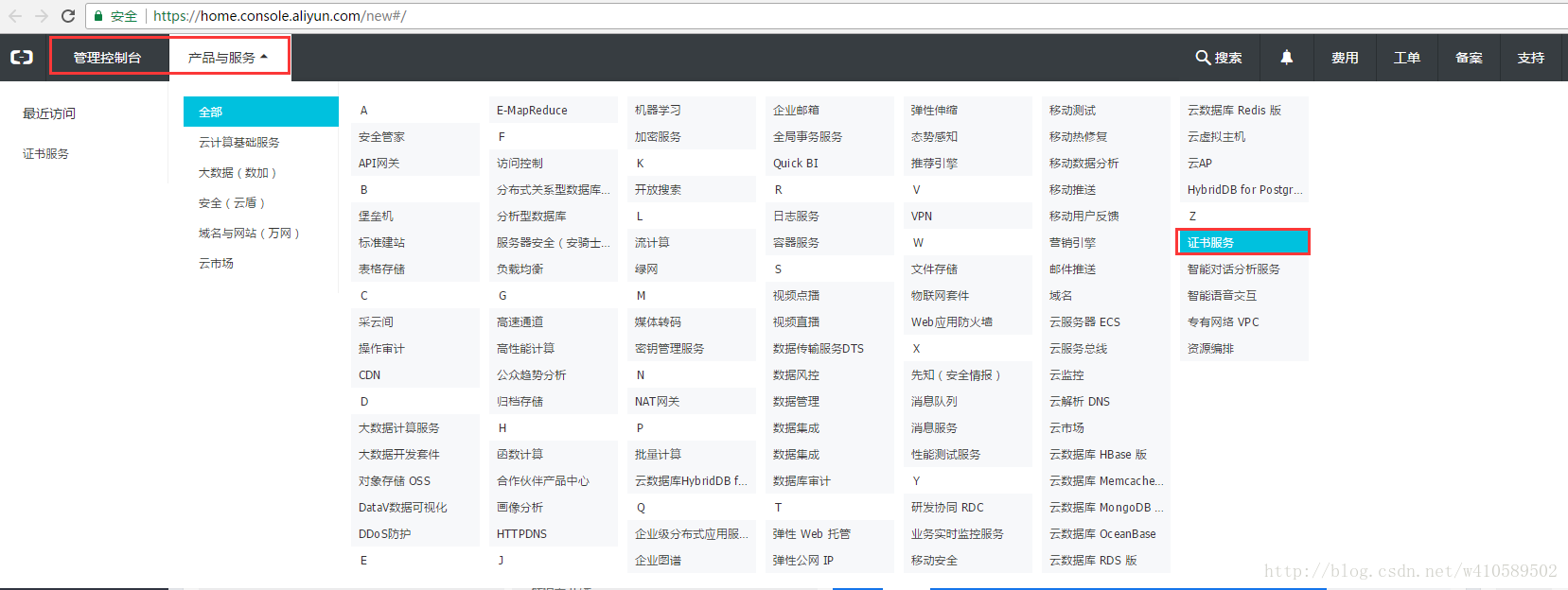Open the 备案 menu
Image resolution: width=1568 pixels, height=590 pixels.
pyautogui.click(x=1469, y=58)
